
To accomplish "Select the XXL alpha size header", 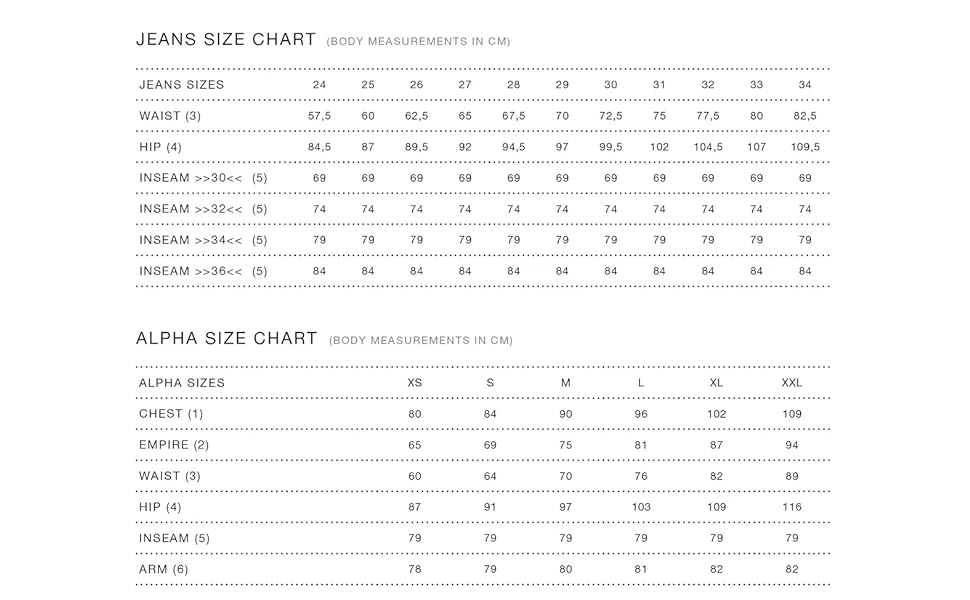I will tap(792, 383).
